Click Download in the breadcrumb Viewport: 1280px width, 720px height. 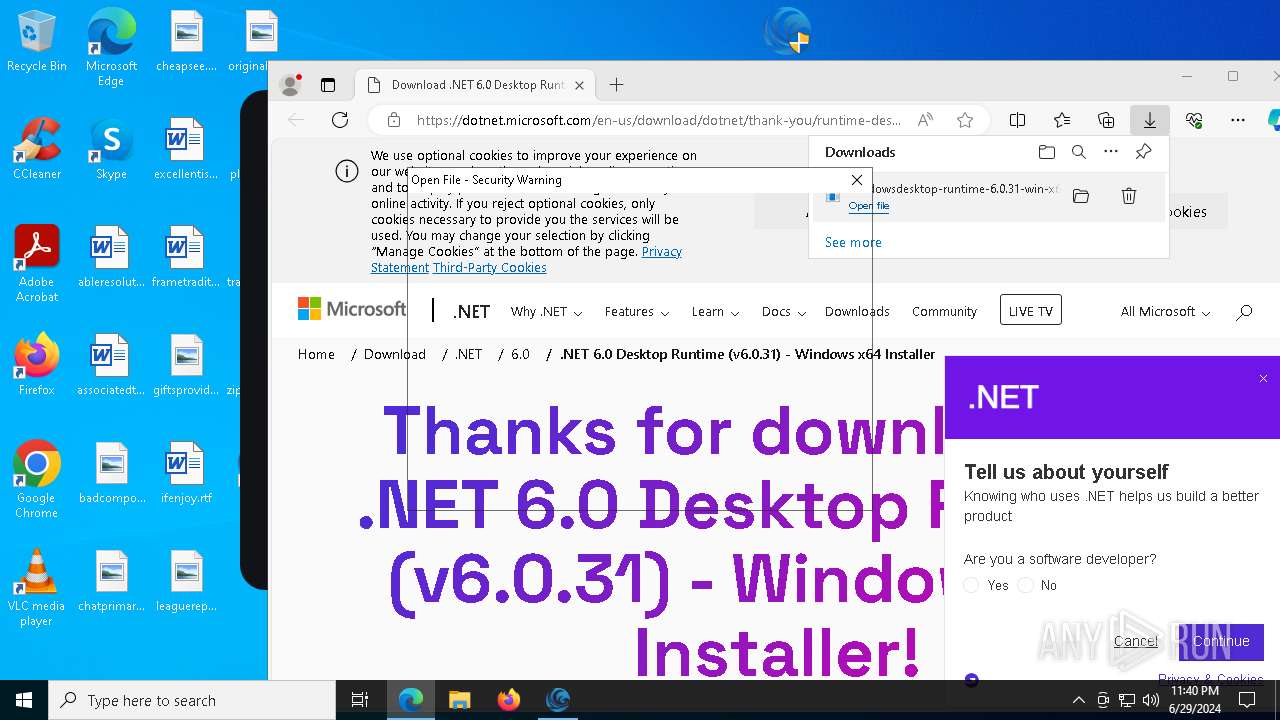coord(395,354)
